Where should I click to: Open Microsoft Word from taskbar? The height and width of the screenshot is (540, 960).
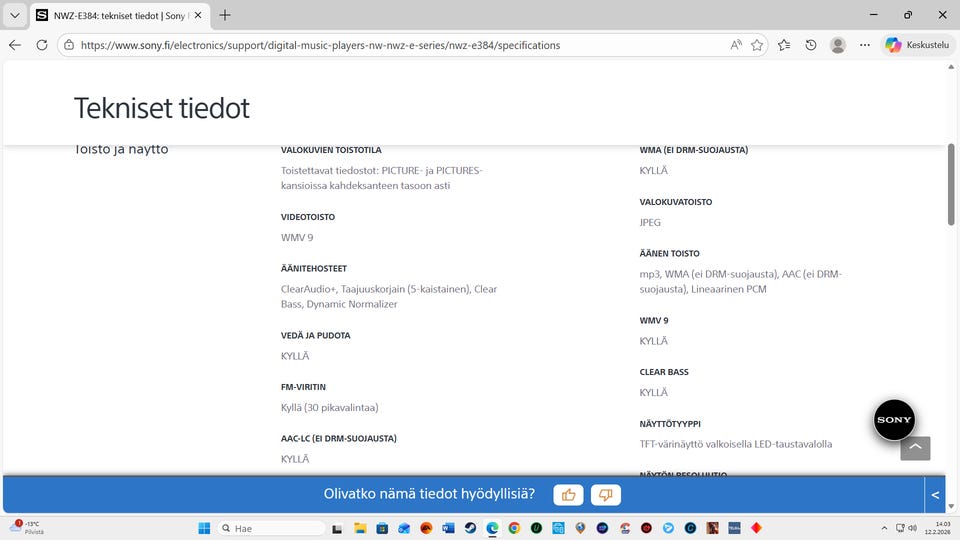coord(448,528)
